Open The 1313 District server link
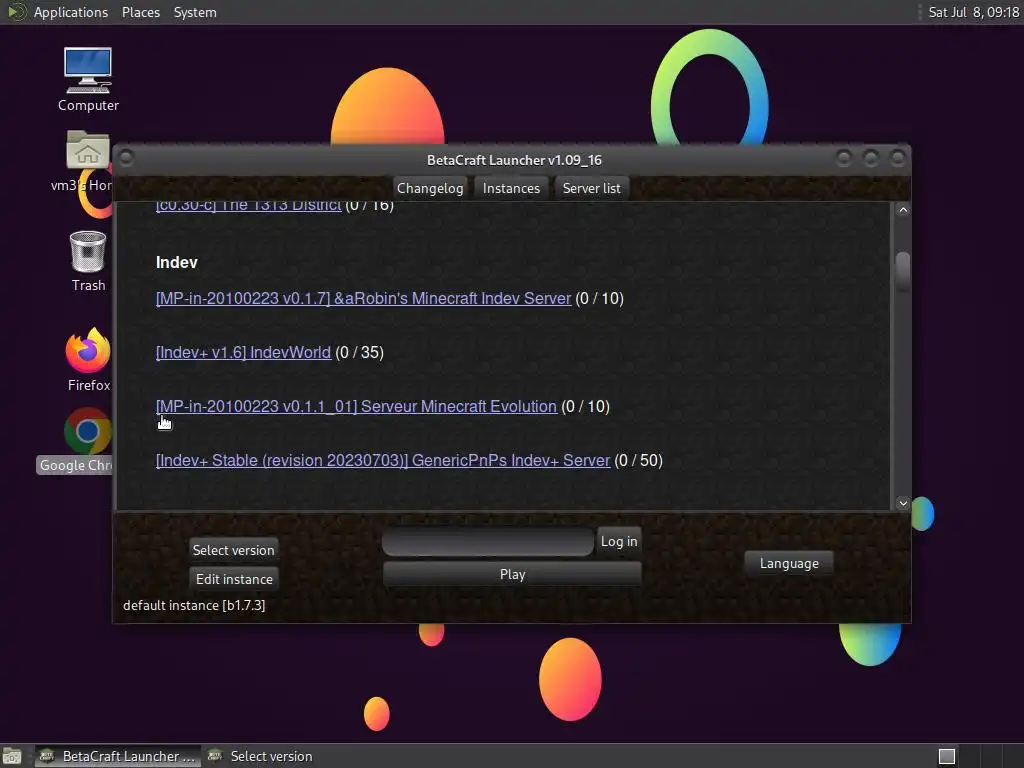The width and height of the screenshot is (1024, 768). 249,206
